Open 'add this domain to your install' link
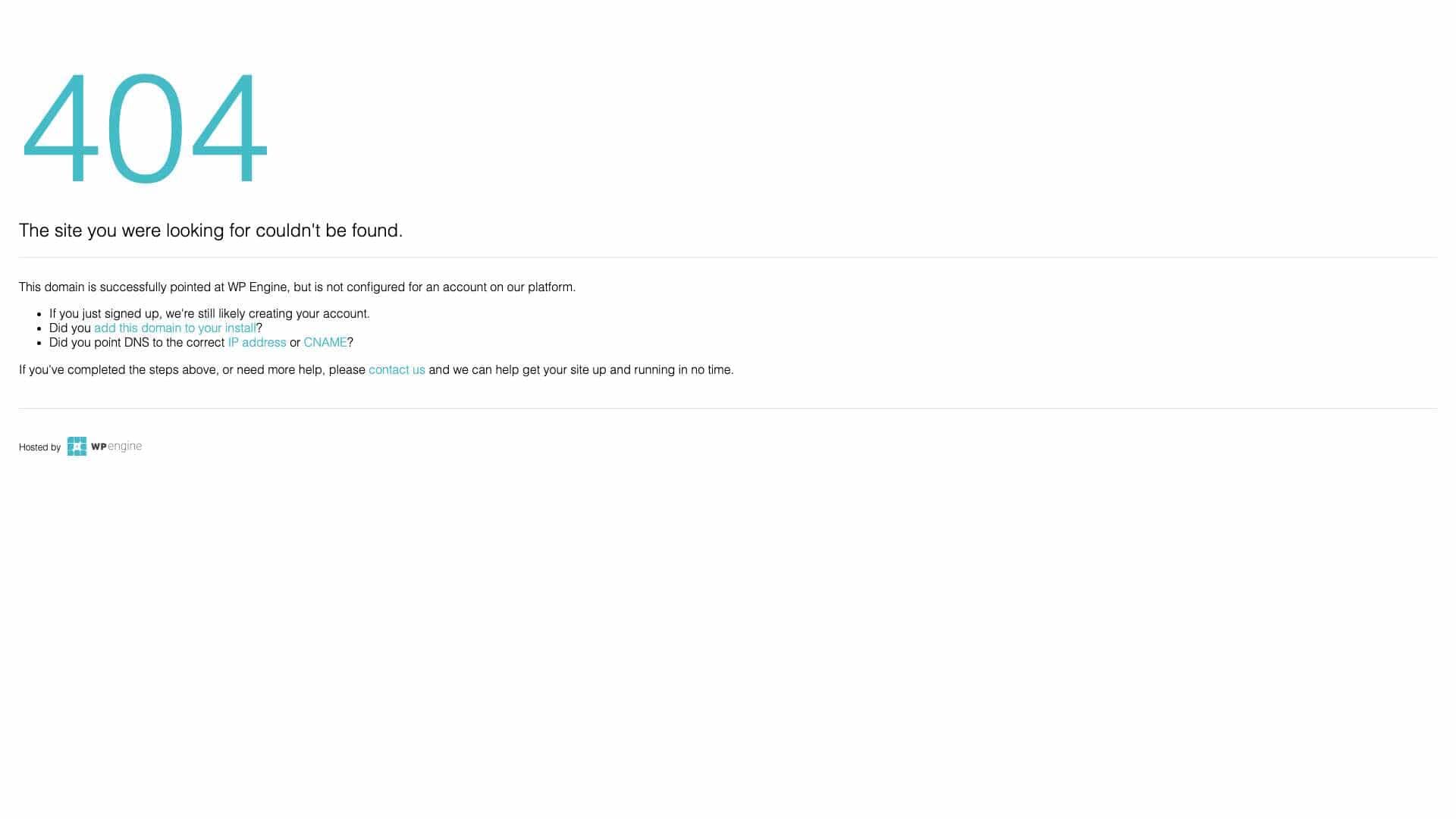This screenshot has width=1456, height=819. pyautogui.click(x=174, y=328)
